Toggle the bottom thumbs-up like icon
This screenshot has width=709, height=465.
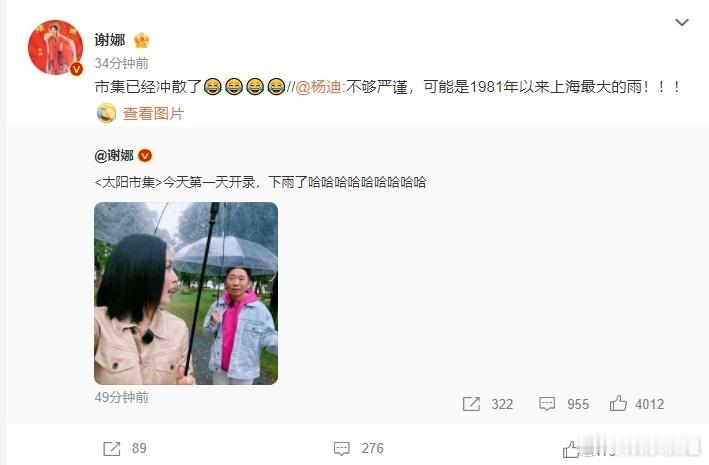(571, 449)
